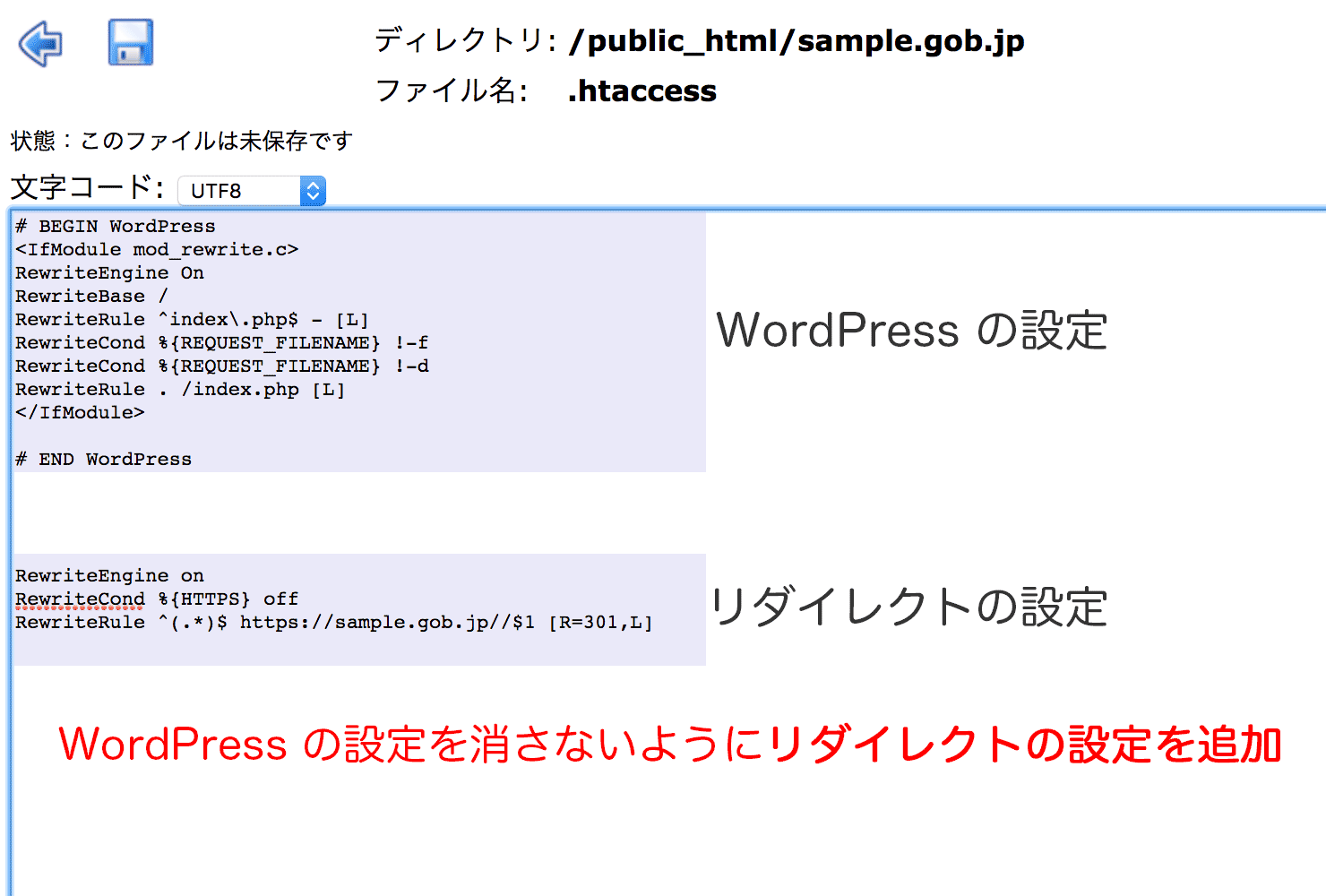Screen dimensions: 1326x896
Task: Save the file with floppy disk icon
Action: 131,42
